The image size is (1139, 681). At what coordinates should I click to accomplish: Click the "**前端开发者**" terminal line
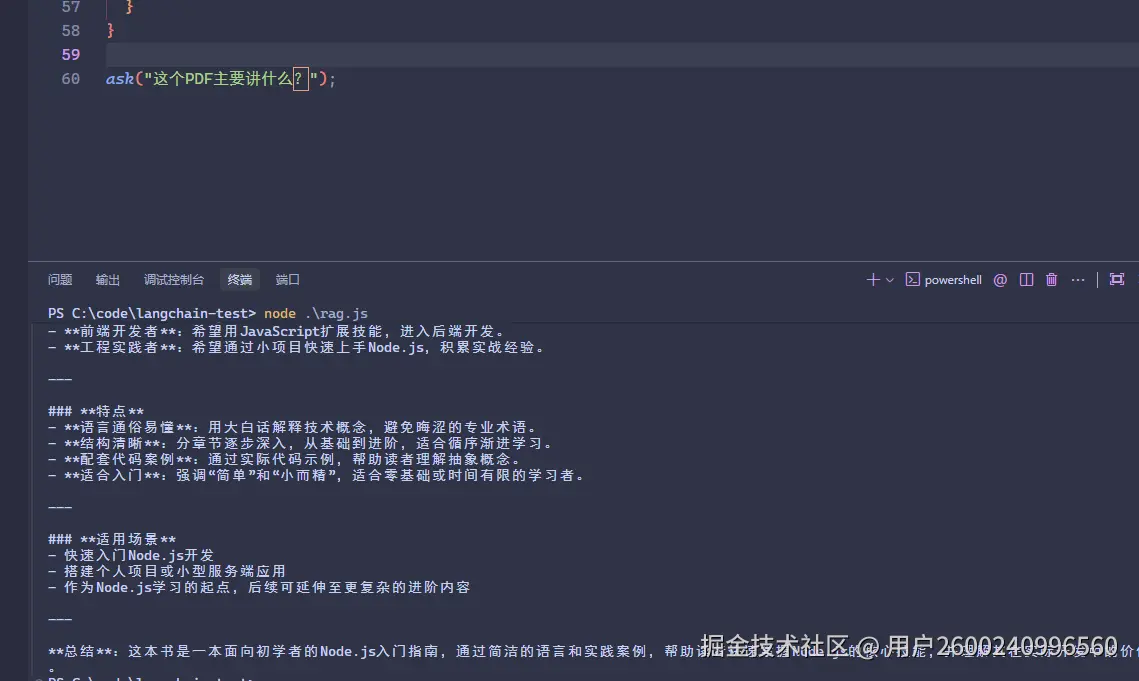click(276, 331)
